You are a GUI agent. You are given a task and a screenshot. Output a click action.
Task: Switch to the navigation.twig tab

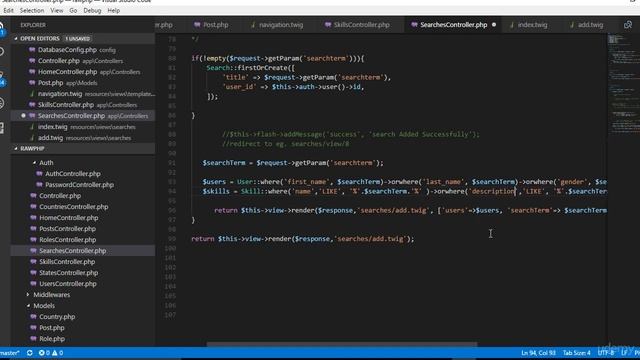click(x=277, y=25)
